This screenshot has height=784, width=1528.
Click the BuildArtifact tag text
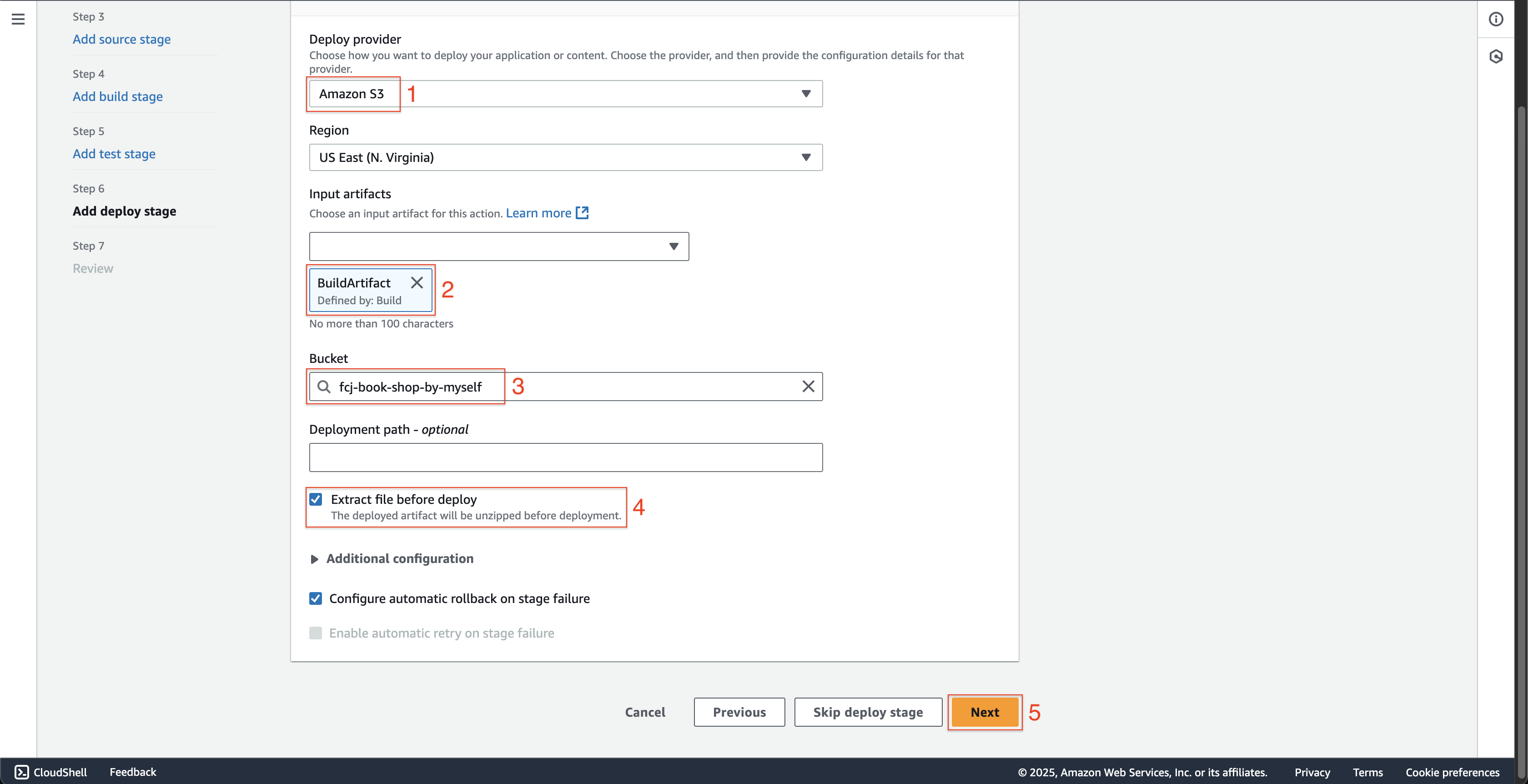(353, 283)
